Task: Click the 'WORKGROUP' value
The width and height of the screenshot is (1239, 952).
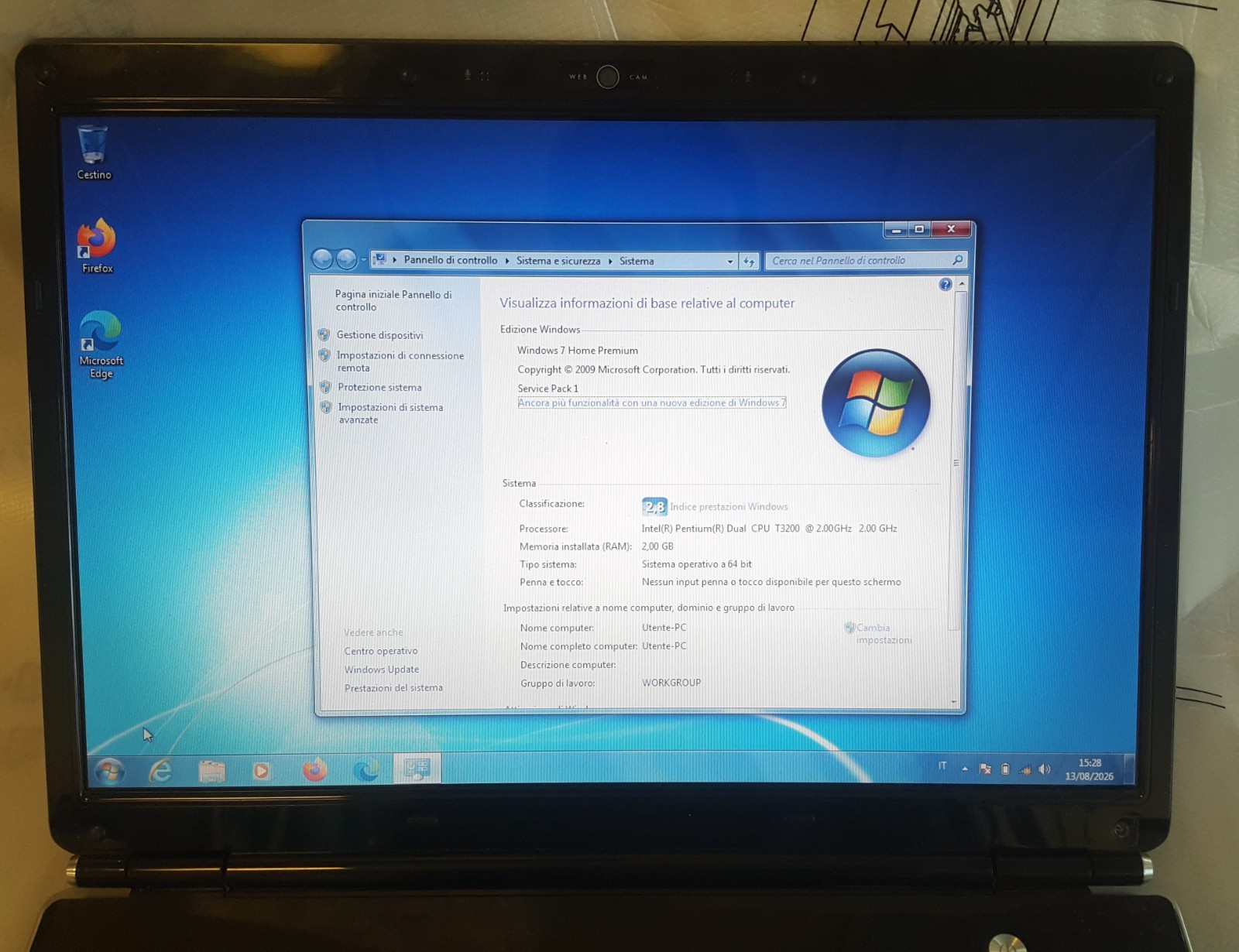Action: [x=671, y=683]
